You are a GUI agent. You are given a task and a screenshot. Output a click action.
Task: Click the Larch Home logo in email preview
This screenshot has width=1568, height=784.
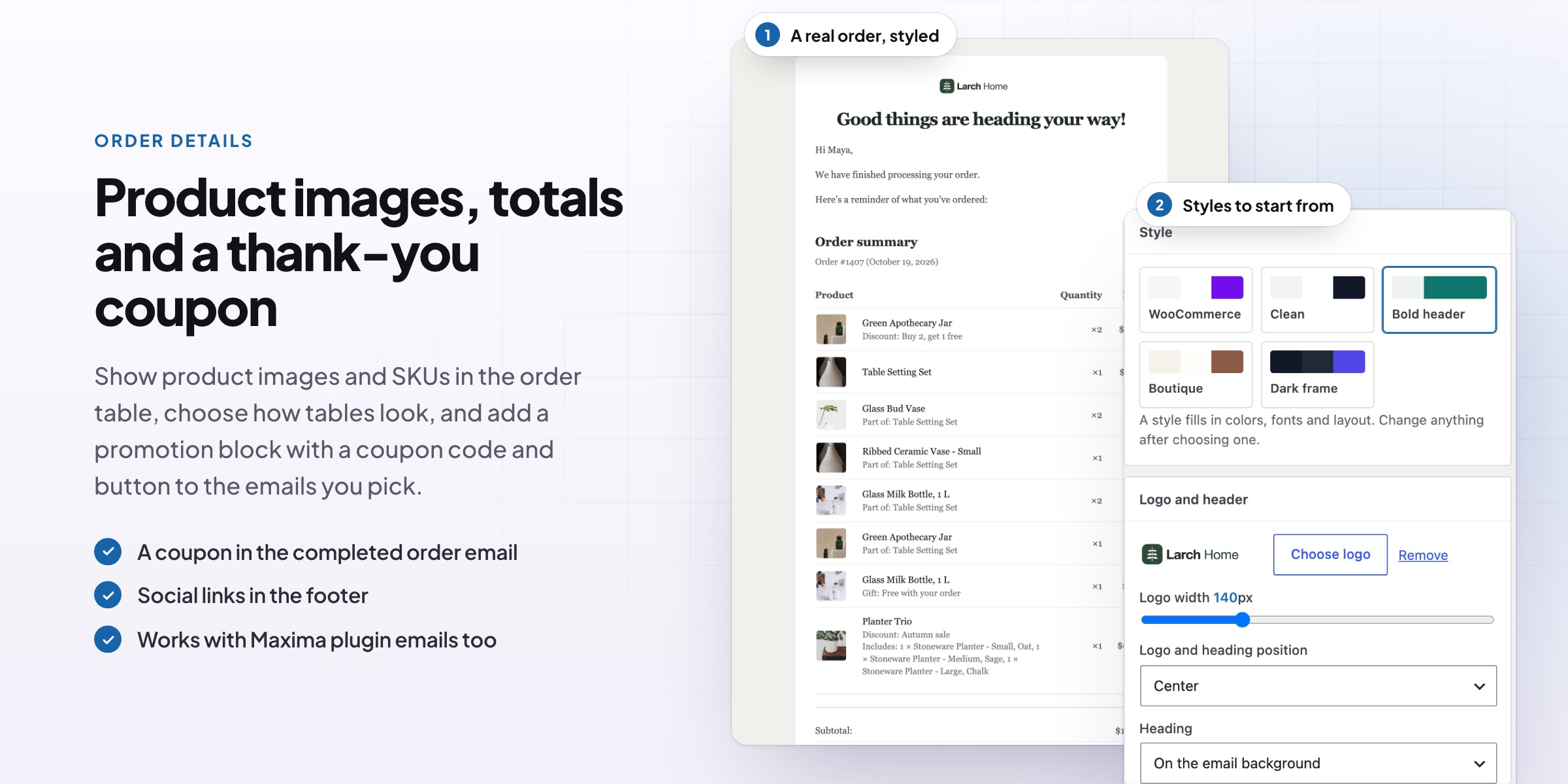point(973,86)
